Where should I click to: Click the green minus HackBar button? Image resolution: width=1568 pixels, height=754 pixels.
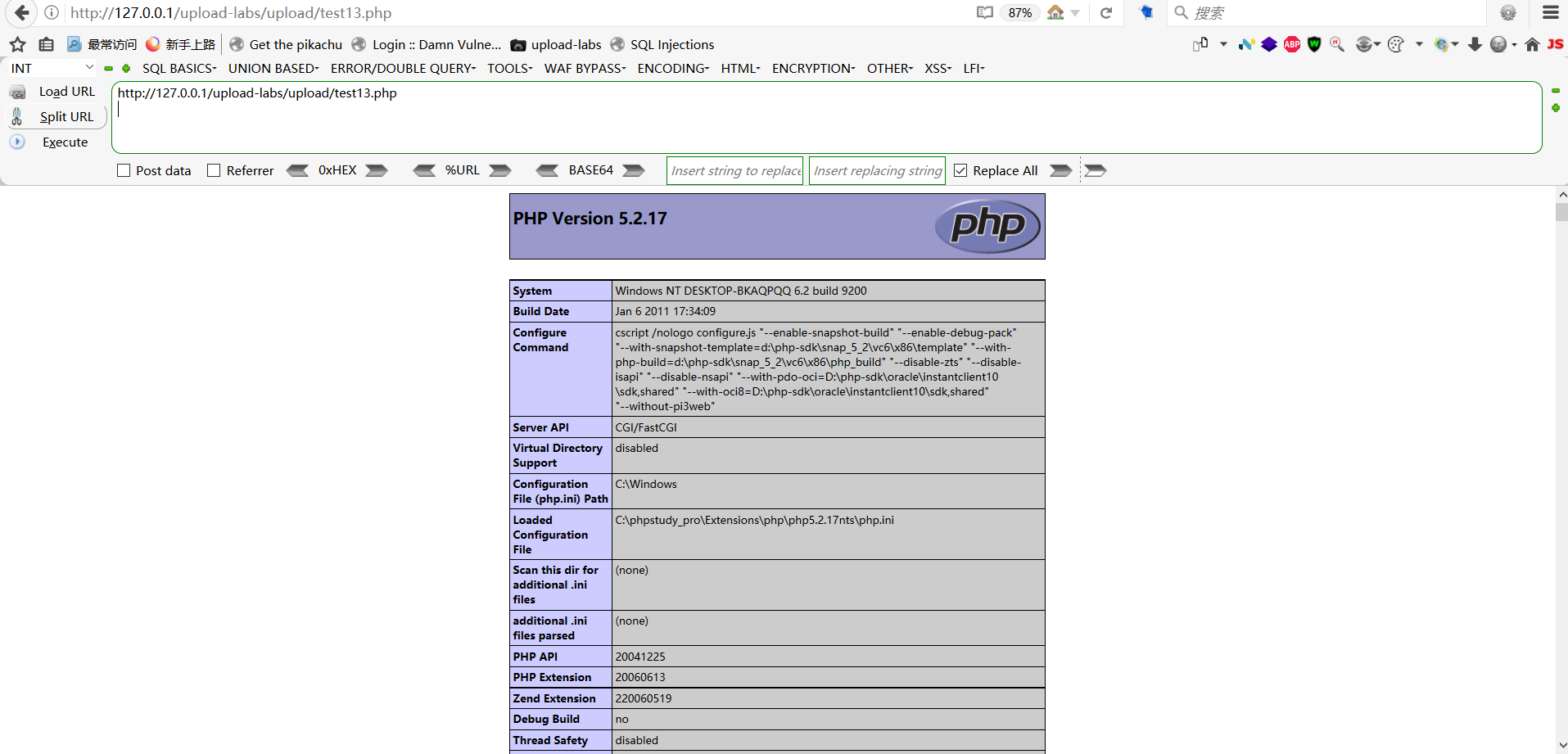[x=108, y=69]
